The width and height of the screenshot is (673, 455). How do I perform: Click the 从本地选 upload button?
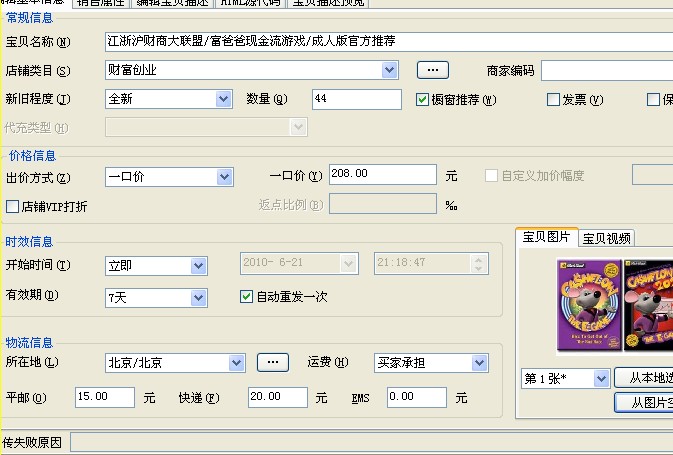(x=643, y=379)
